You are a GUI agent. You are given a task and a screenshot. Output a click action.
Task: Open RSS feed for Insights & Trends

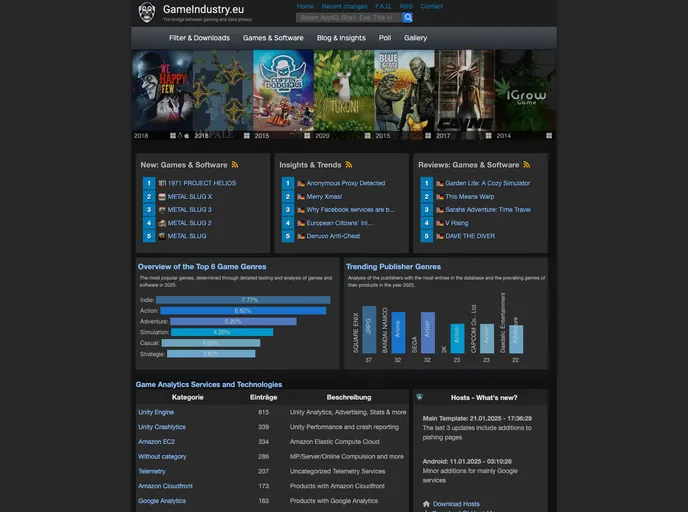click(349, 165)
